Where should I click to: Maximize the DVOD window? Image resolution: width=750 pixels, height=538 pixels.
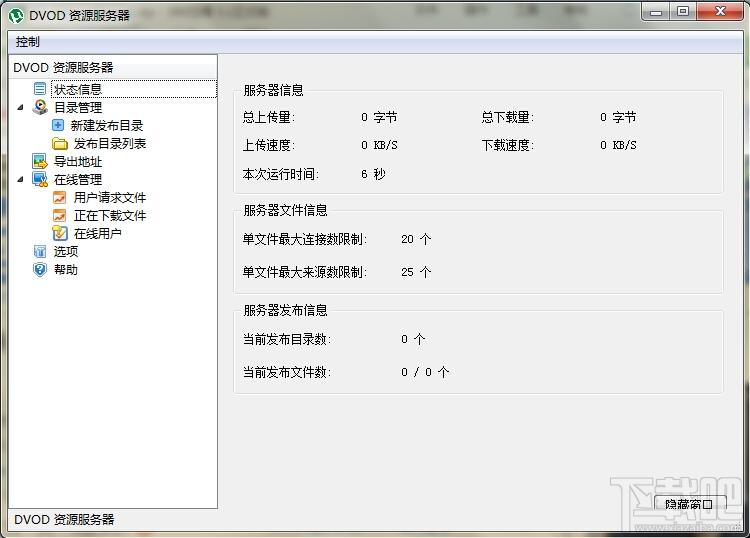click(683, 11)
